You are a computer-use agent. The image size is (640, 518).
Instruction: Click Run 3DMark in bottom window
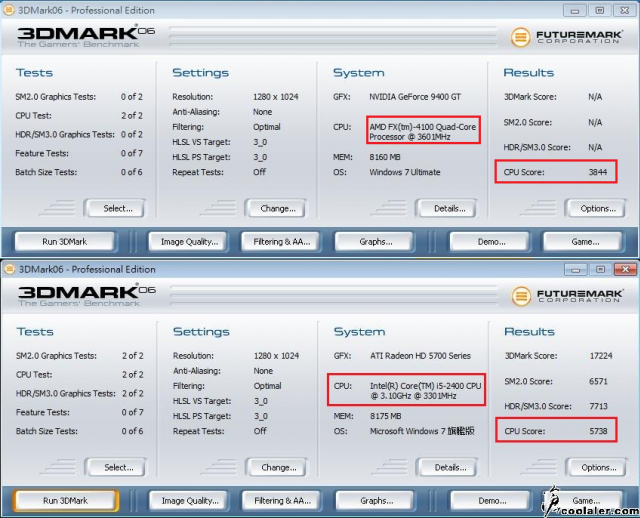point(65,500)
